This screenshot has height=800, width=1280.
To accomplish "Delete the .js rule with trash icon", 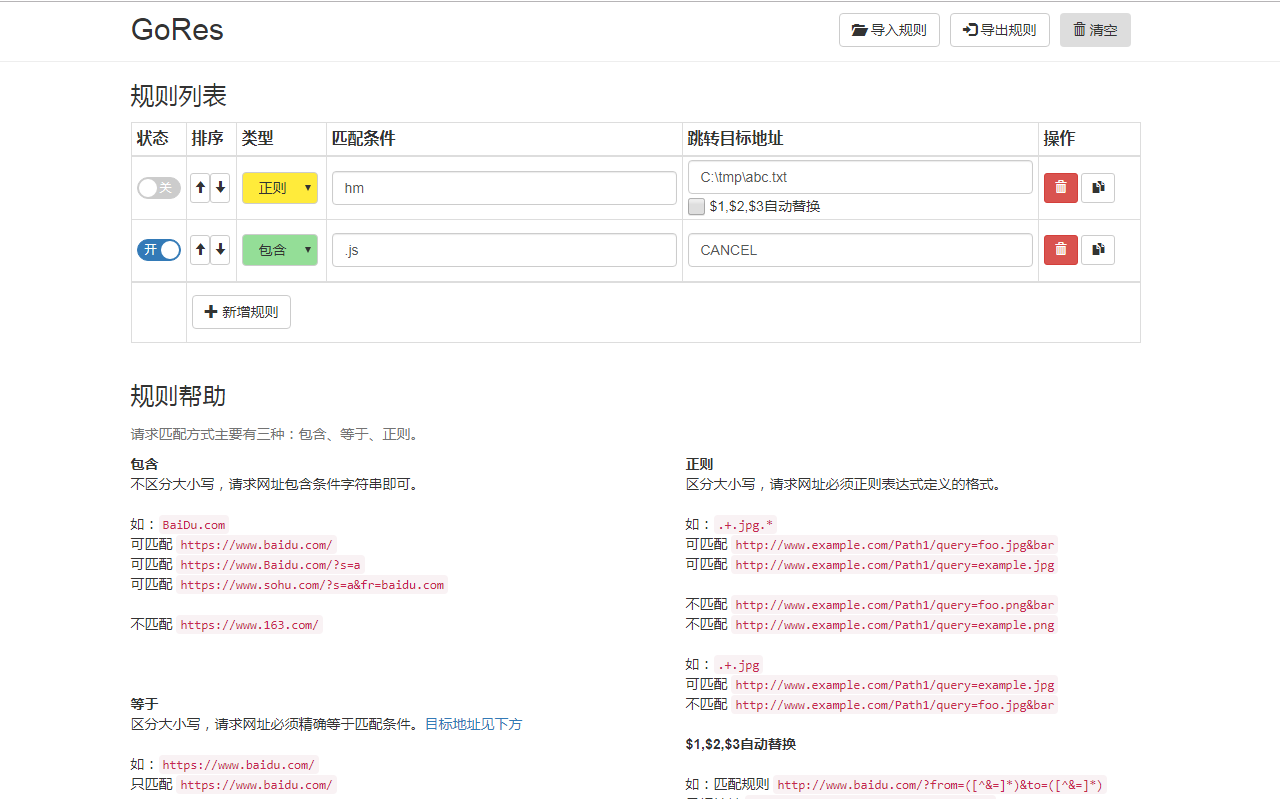I will [1061, 250].
